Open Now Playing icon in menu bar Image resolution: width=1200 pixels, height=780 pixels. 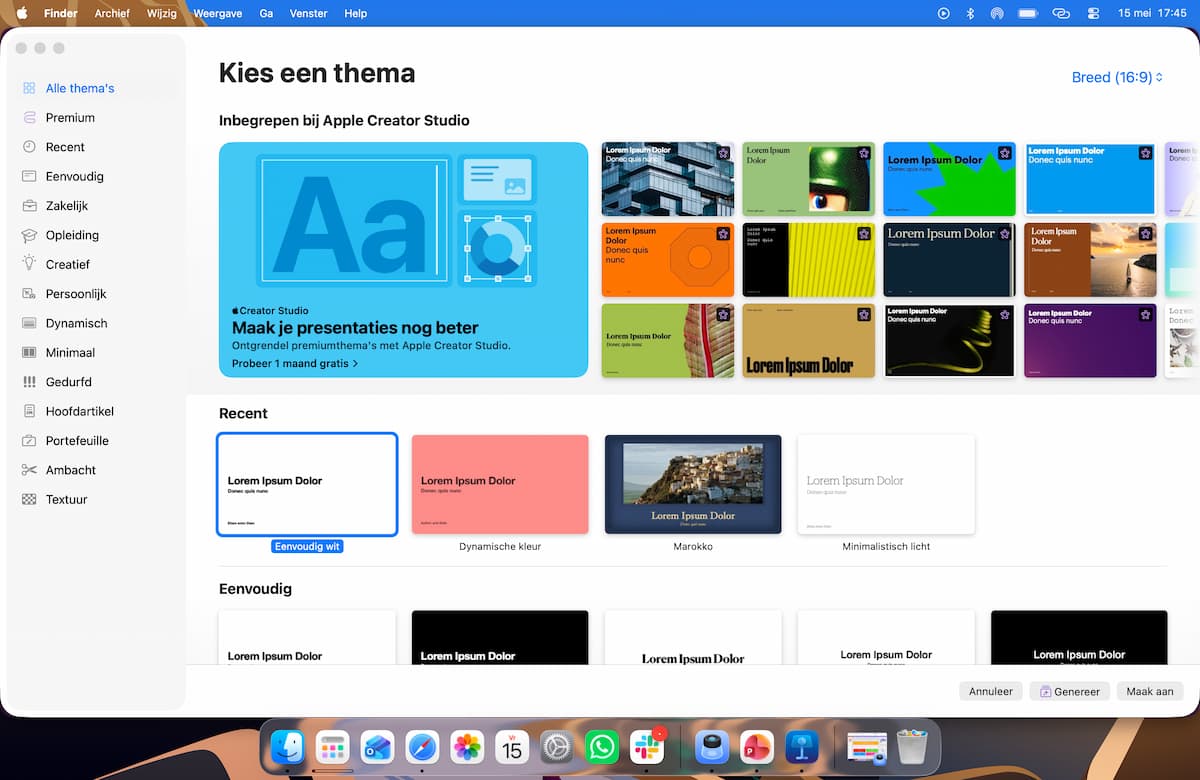coord(943,13)
